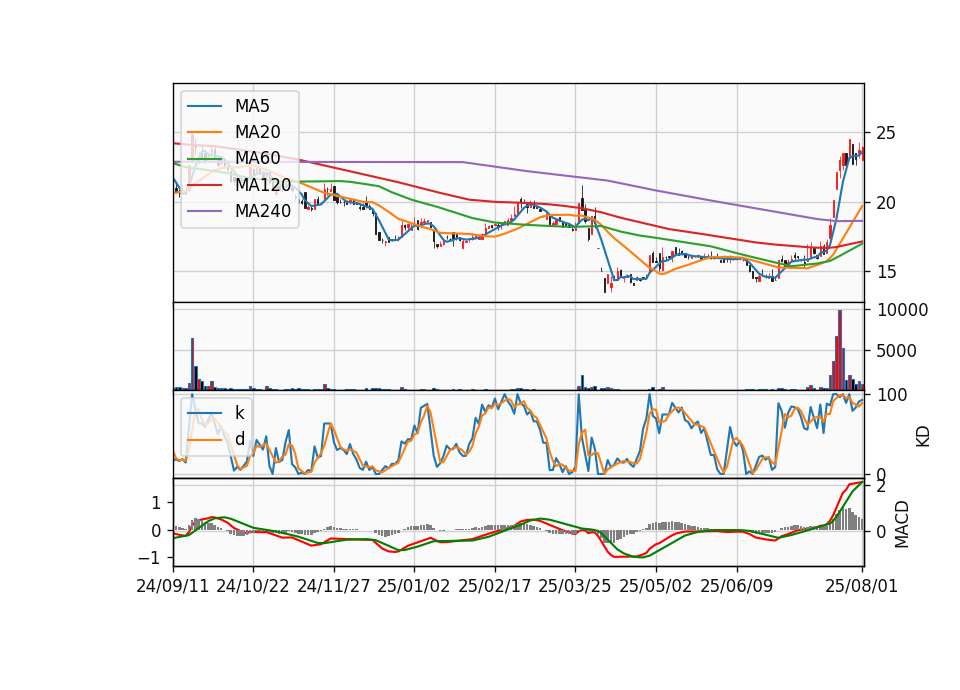Click the 24/09/11 date axis label
This screenshot has height=690, width=960.
[173, 586]
